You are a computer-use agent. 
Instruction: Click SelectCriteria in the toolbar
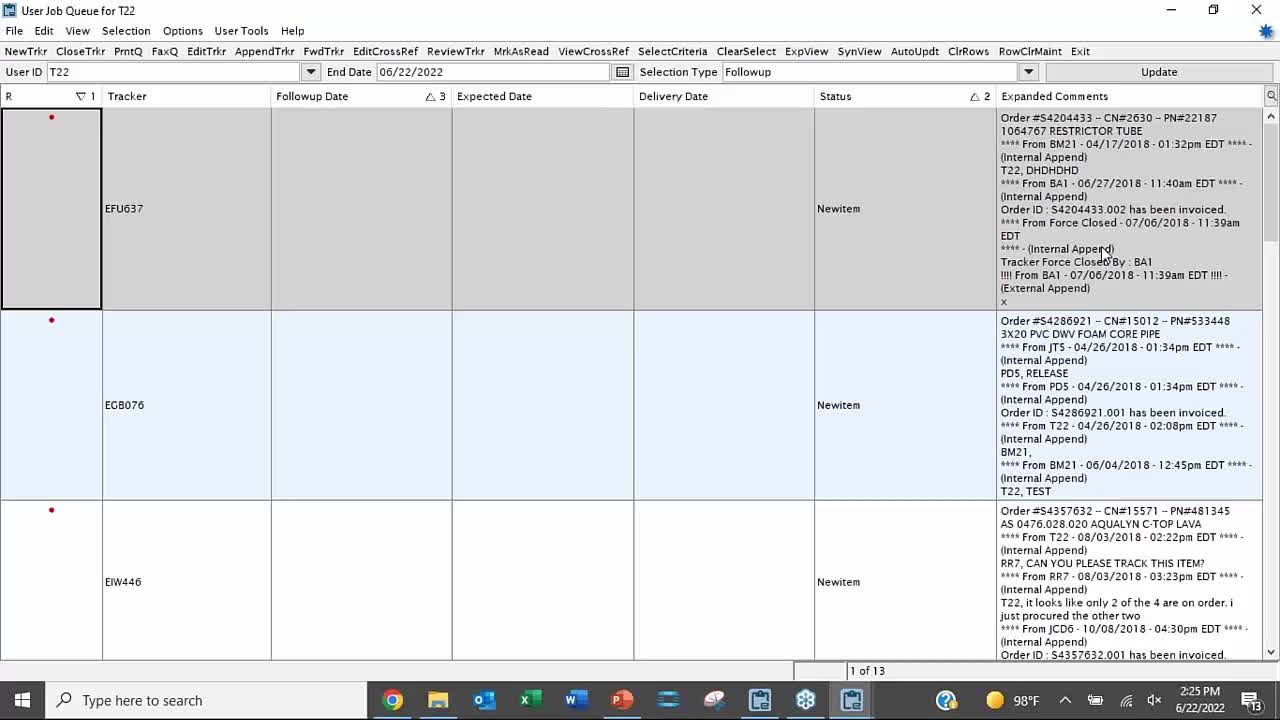coord(673,51)
